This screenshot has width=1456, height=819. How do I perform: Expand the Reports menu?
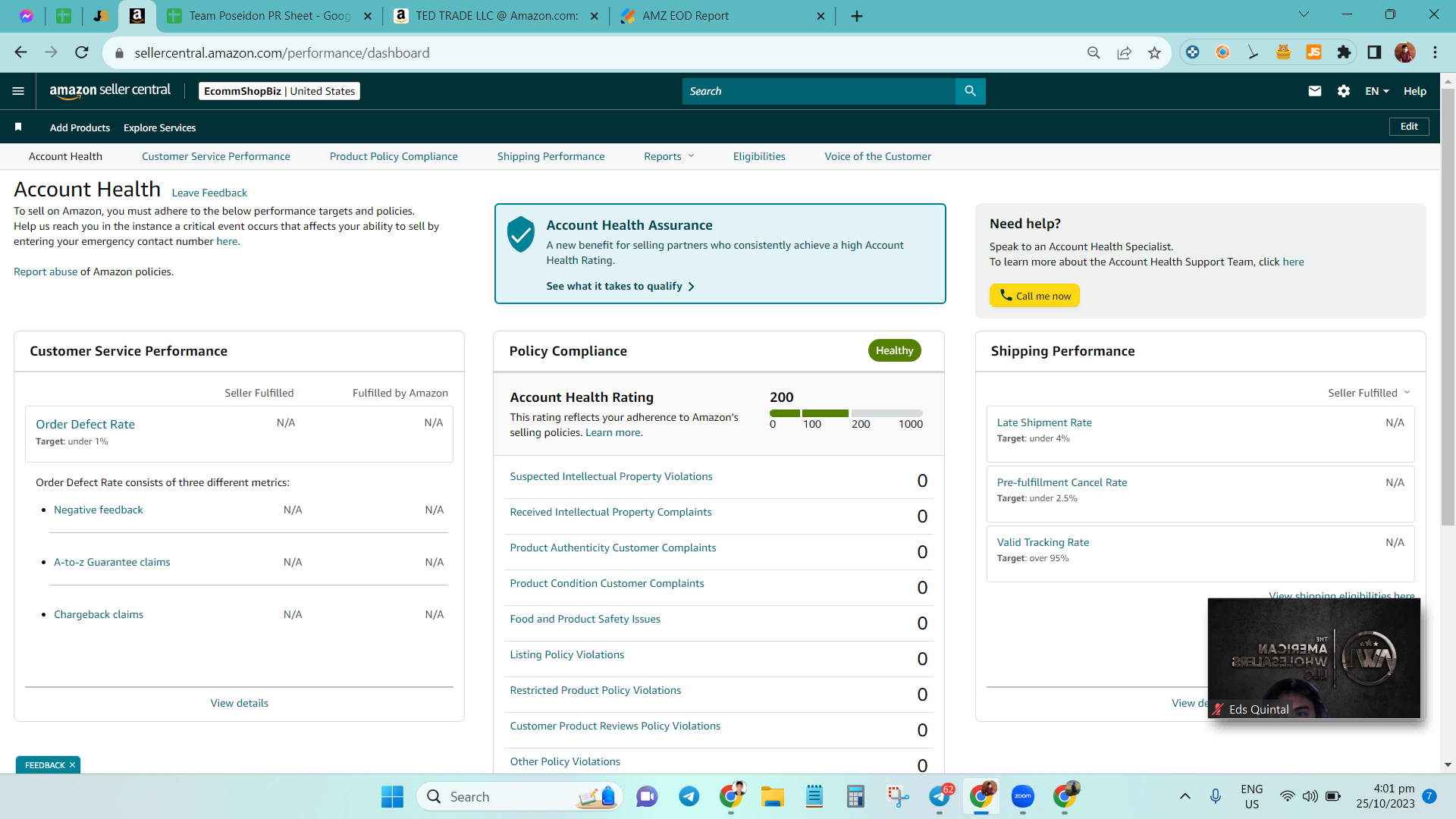pos(669,156)
